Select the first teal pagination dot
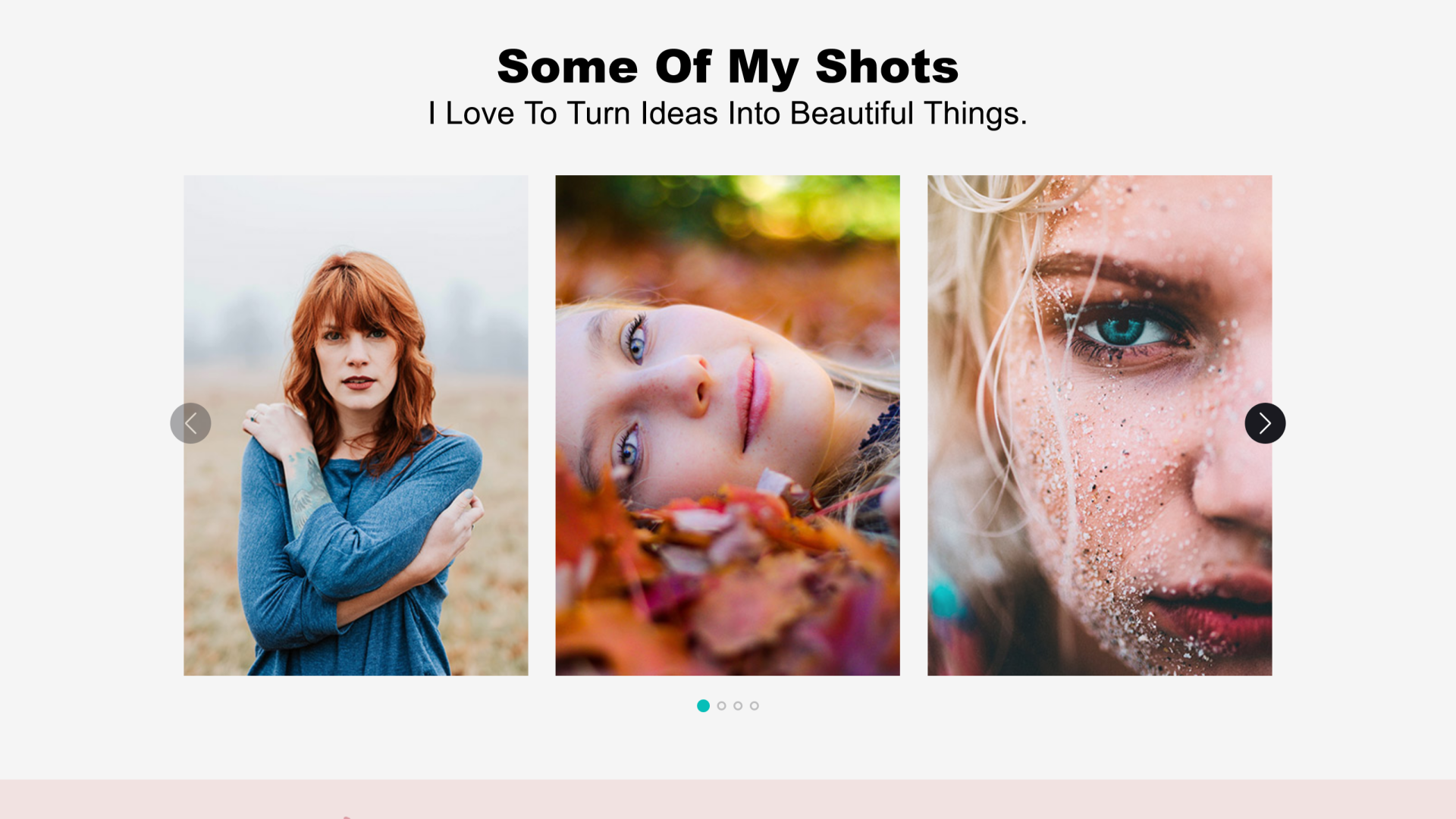 [x=703, y=706]
